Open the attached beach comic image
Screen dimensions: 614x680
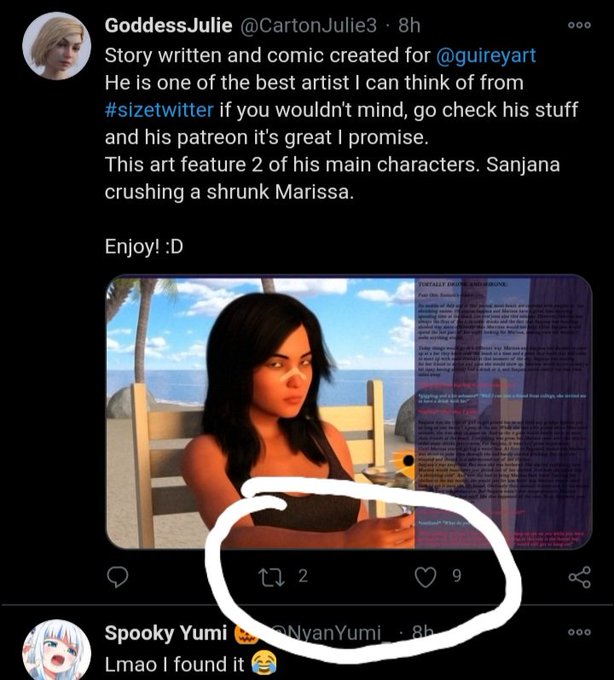pos(349,412)
